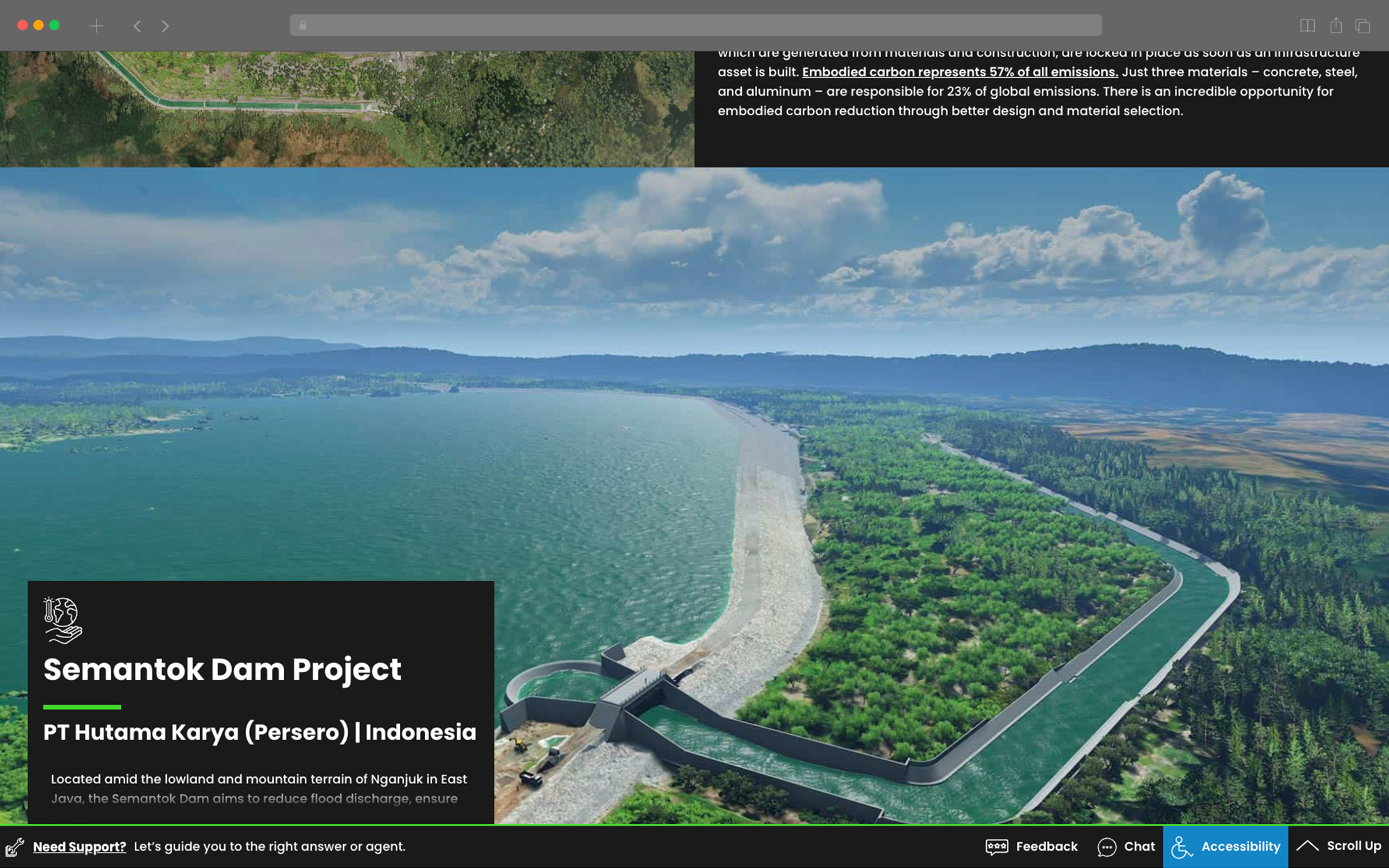The image size is (1389, 868).
Task: Click the Feedback rating icon
Action: [x=997, y=846]
